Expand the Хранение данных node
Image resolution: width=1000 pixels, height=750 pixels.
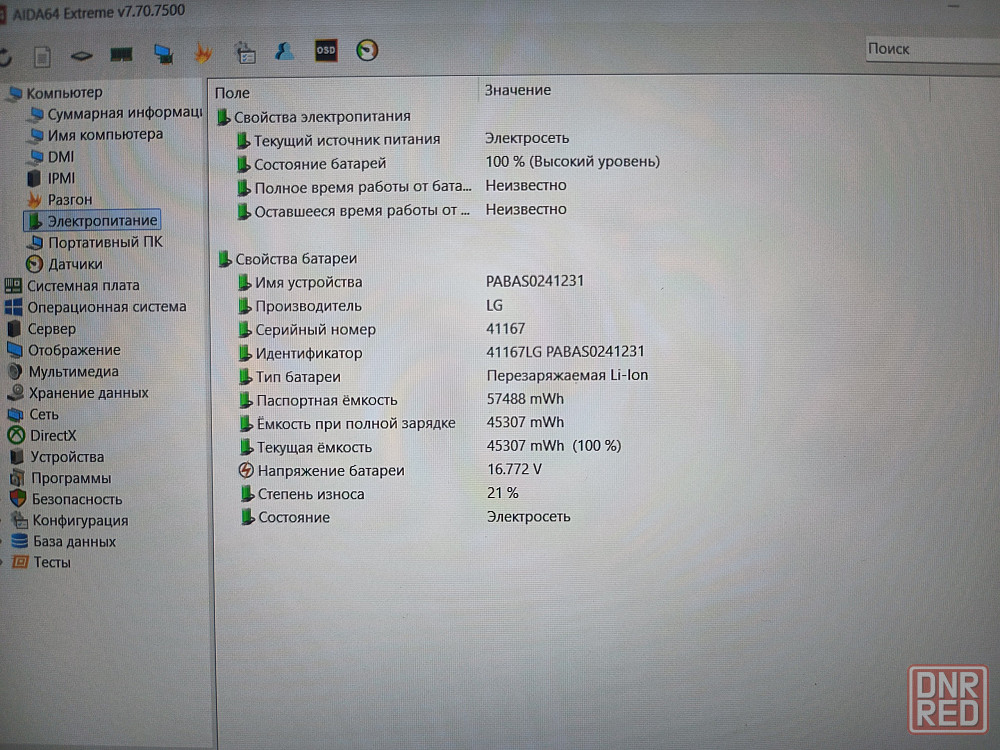tap(88, 393)
